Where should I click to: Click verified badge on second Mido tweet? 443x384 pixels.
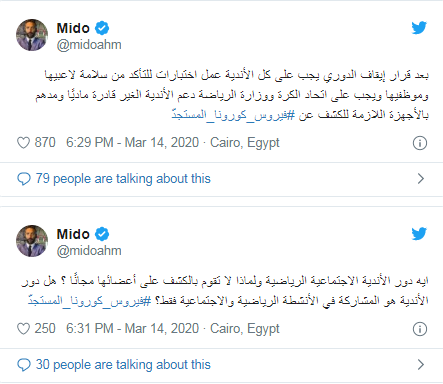[x=102, y=234]
